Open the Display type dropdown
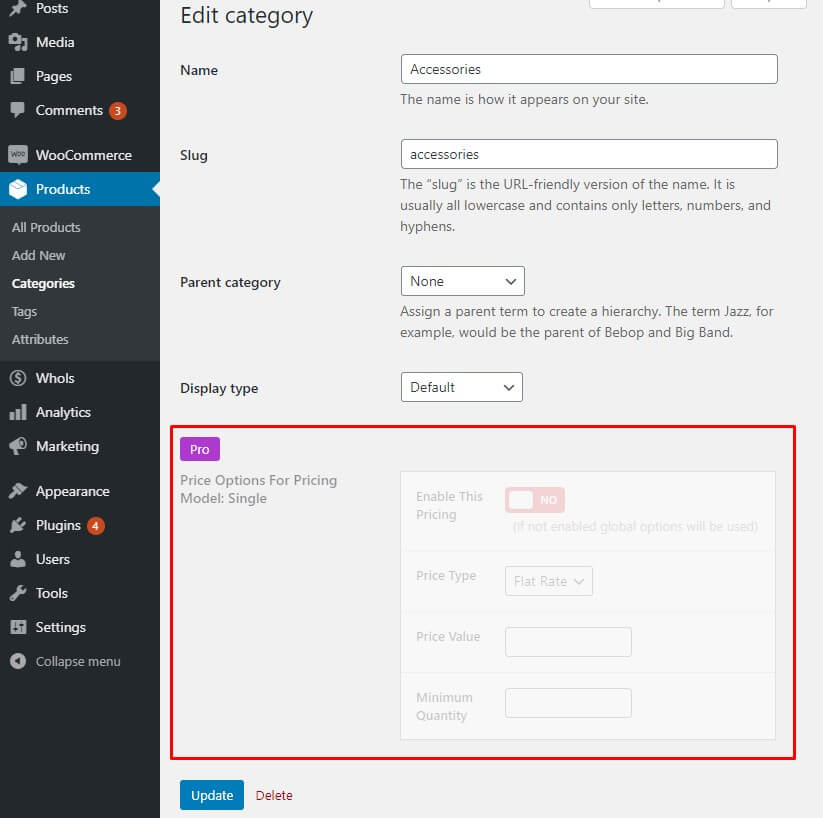 461,387
